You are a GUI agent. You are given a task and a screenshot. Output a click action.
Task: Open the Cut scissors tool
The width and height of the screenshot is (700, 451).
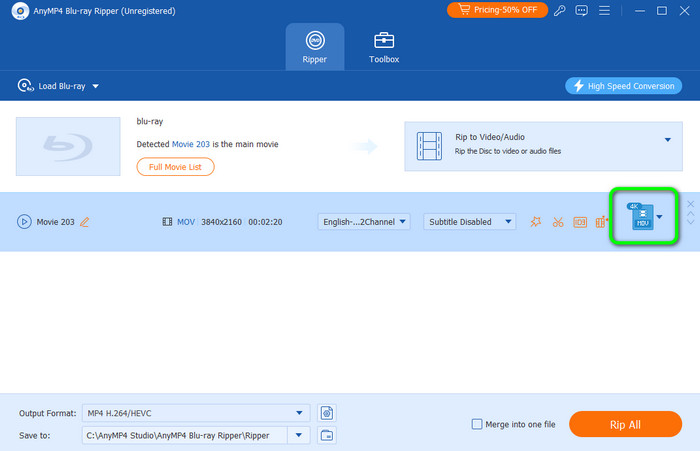click(x=558, y=221)
